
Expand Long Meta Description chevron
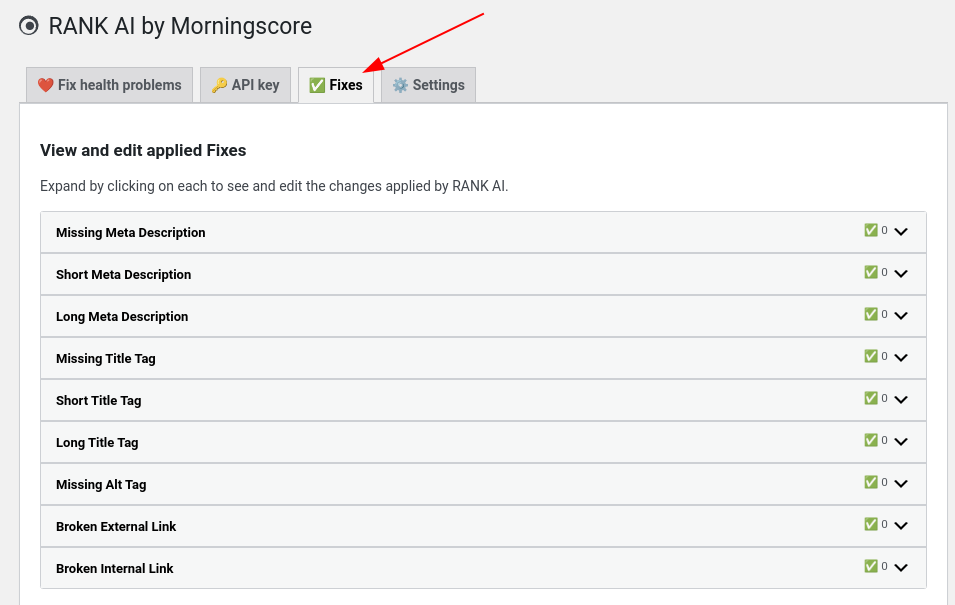pos(901,316)
